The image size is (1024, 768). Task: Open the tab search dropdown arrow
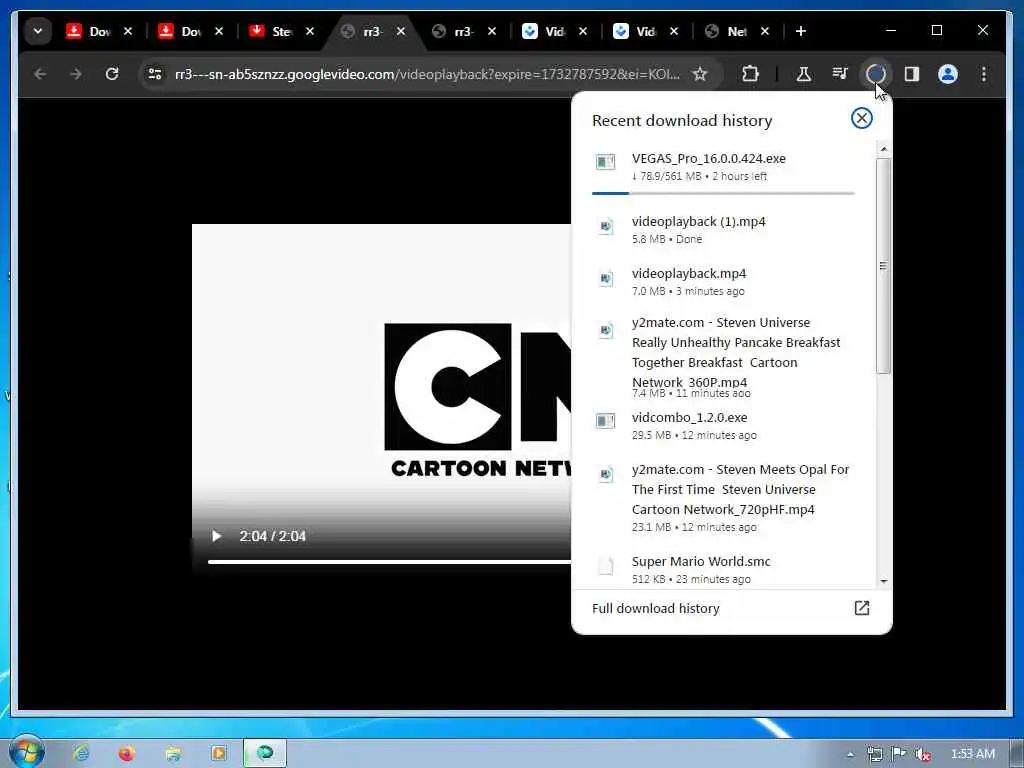tap(38, 31)
